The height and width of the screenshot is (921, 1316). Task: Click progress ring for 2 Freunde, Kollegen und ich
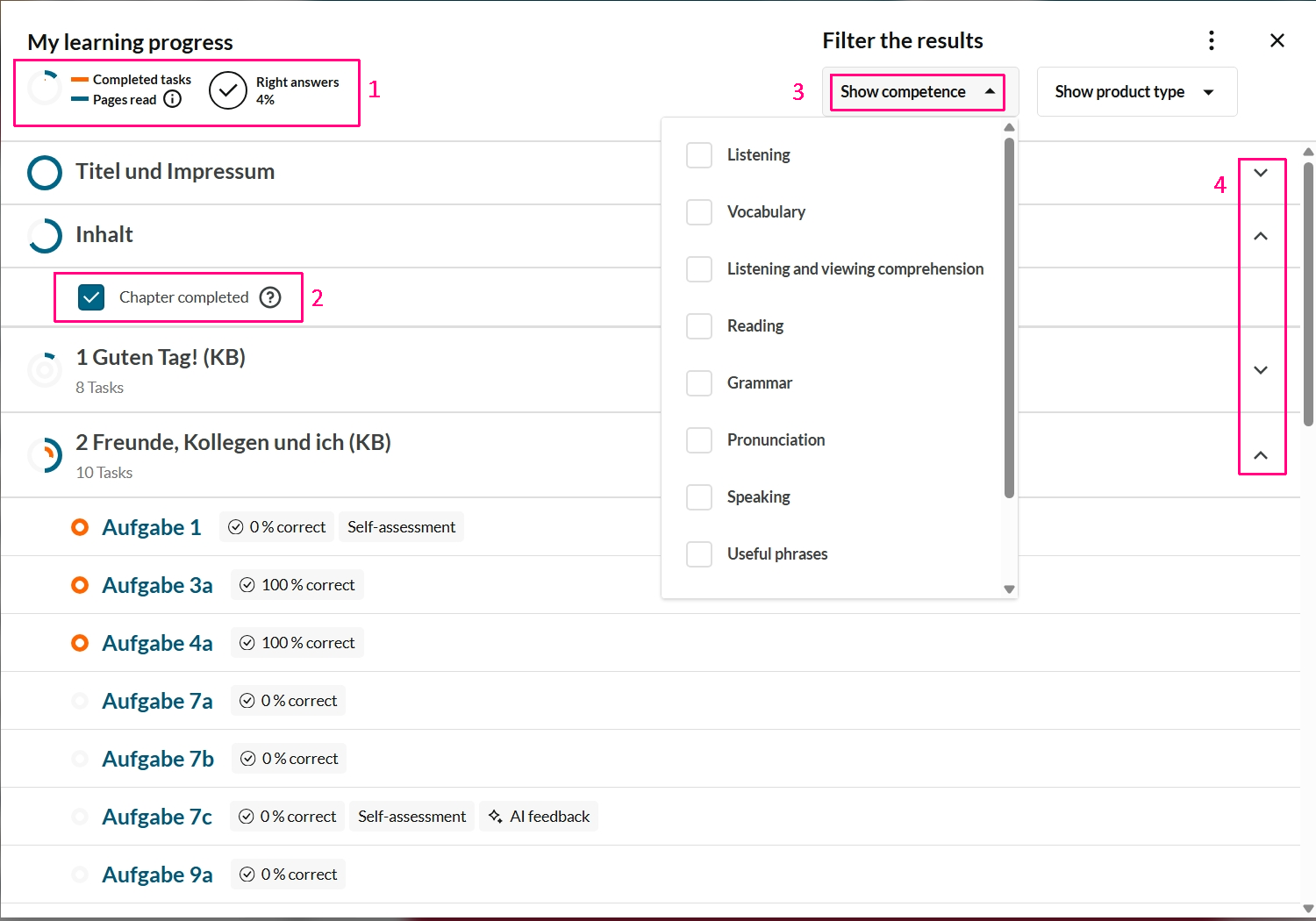click(x=45, y=455)
